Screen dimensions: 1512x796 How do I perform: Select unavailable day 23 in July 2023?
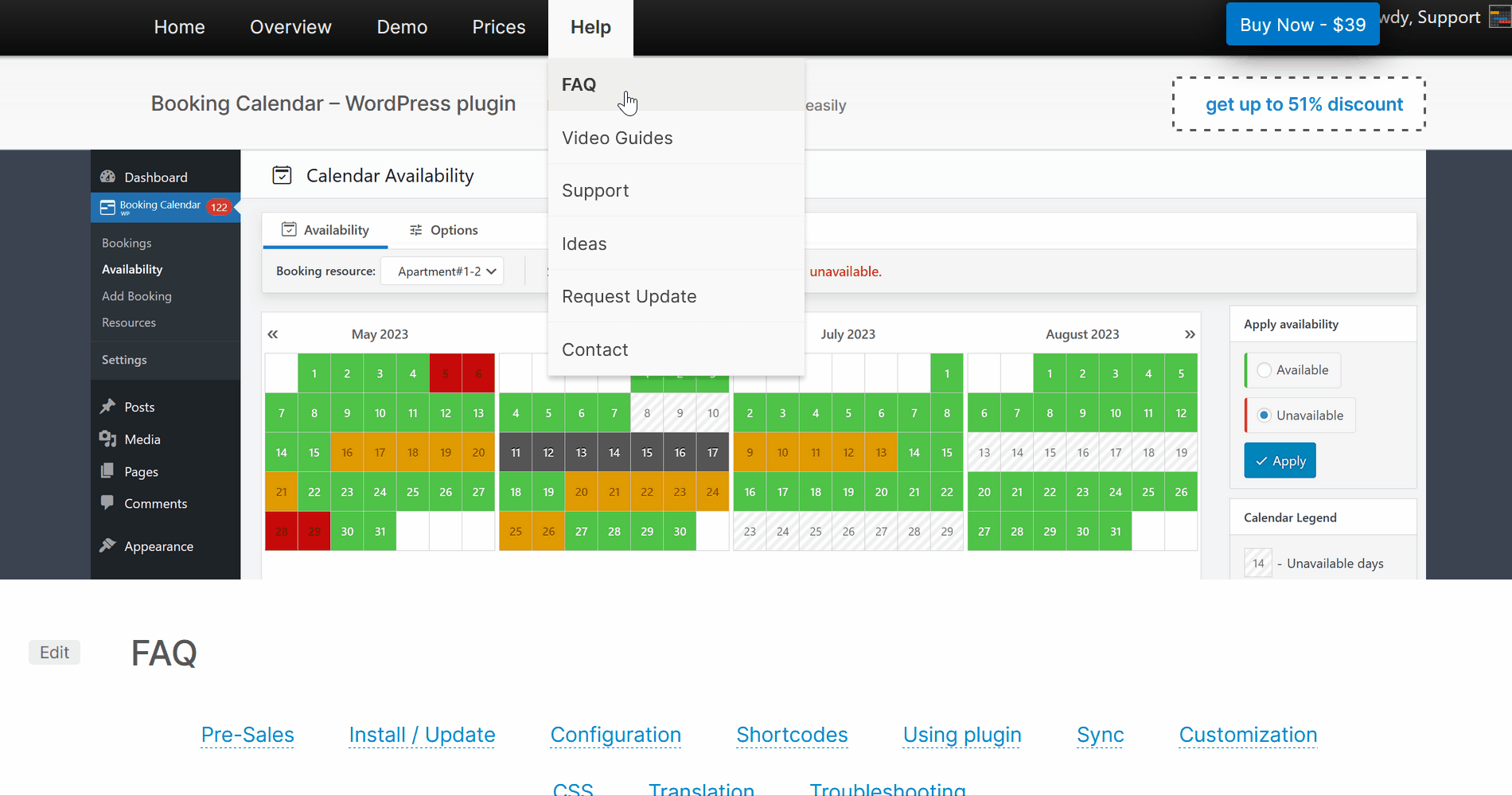click(x=750, y=531)
